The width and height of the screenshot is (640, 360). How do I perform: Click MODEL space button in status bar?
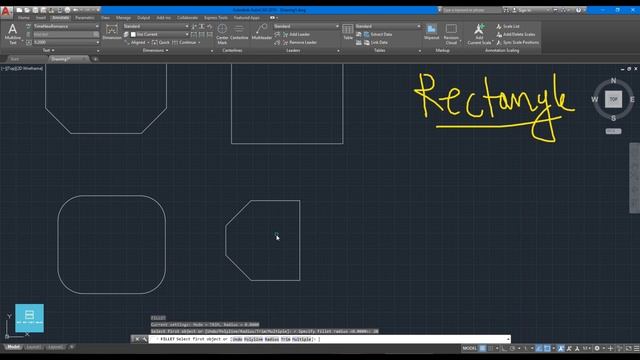pyautogui.click(x=469, y=348)
